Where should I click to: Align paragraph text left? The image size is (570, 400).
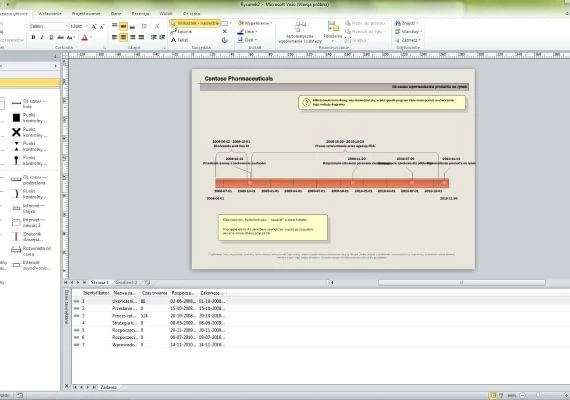(115, 37)
